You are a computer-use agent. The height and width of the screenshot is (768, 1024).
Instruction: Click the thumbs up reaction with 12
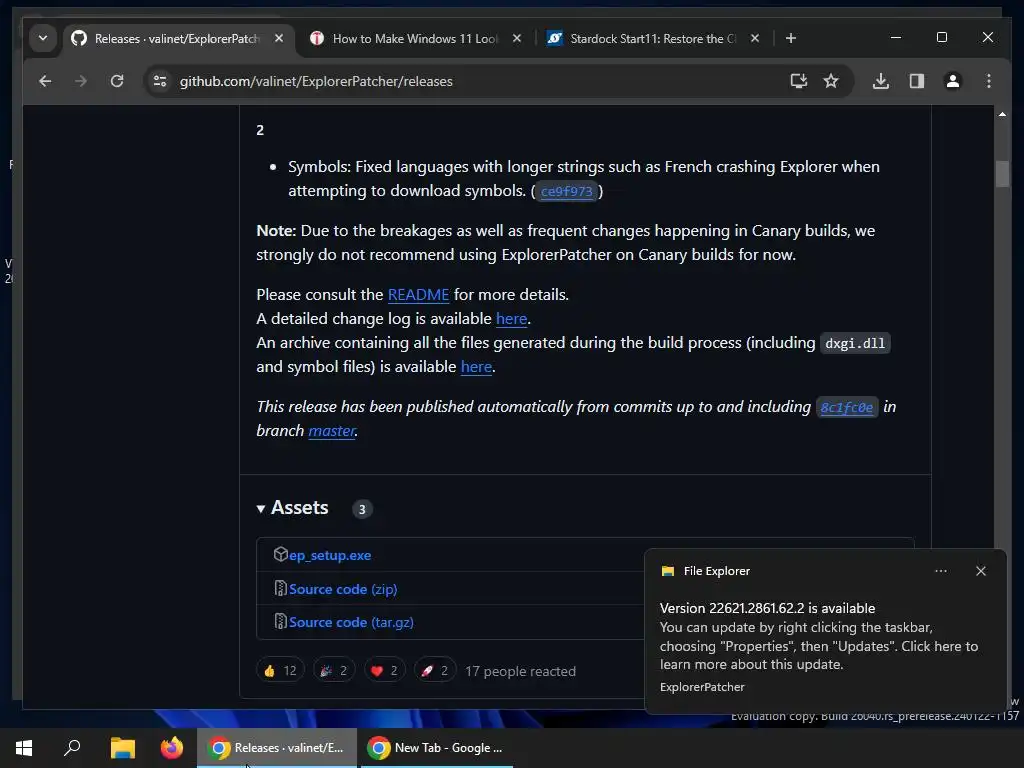tap(280, 671)
